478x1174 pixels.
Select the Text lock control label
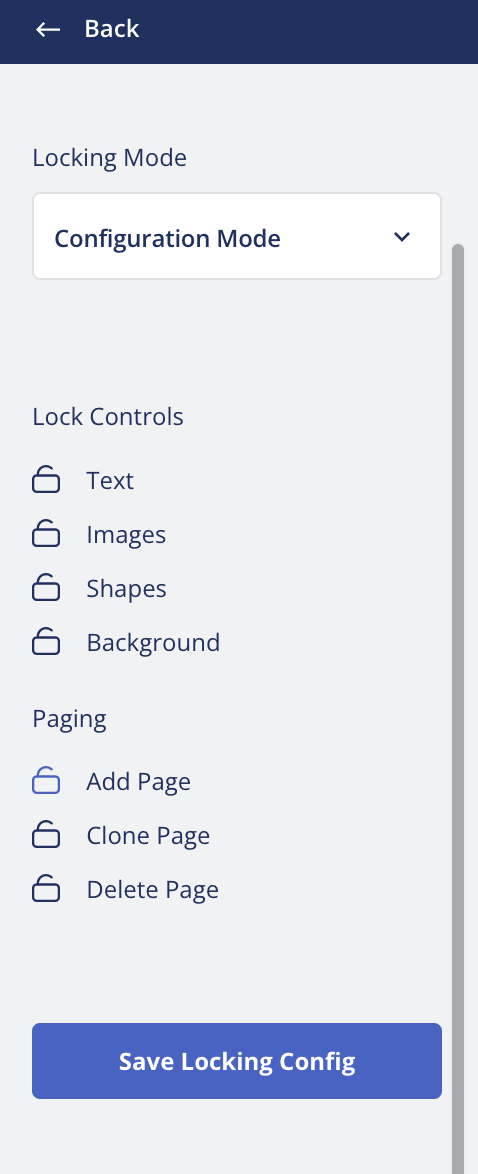point(110,481)
